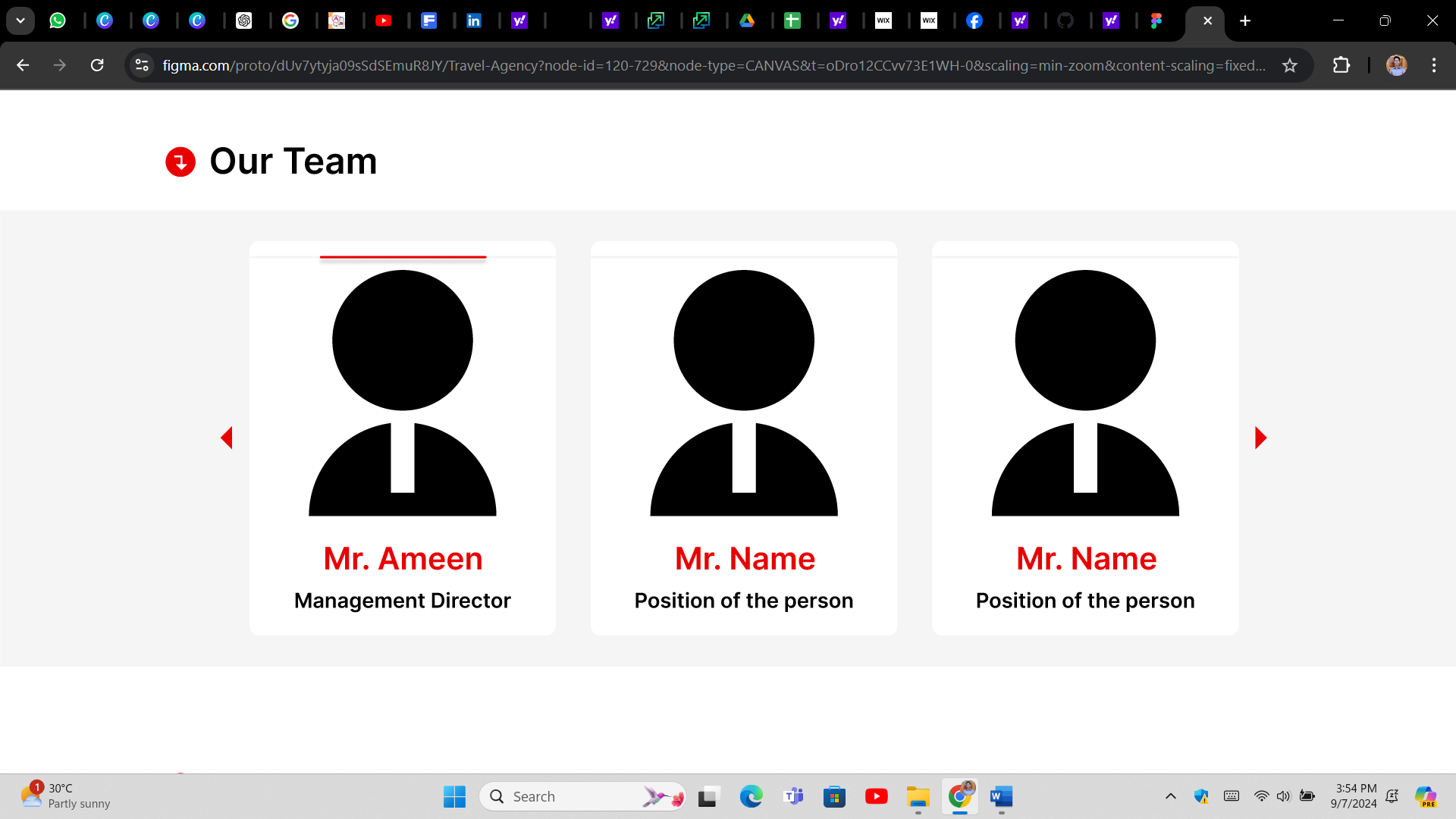Viewport: 1456px width, 819px height.
Task: Open the Chrome profile avatar
Action: 1396,65
